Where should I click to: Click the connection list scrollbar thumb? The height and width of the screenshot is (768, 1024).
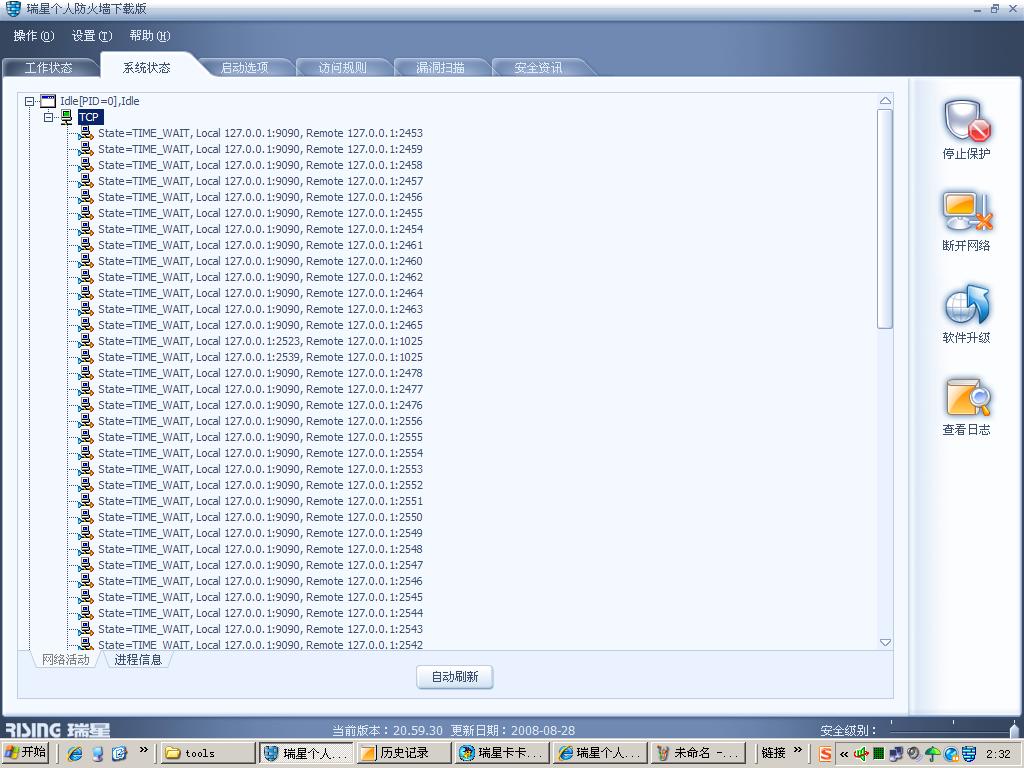885,219
